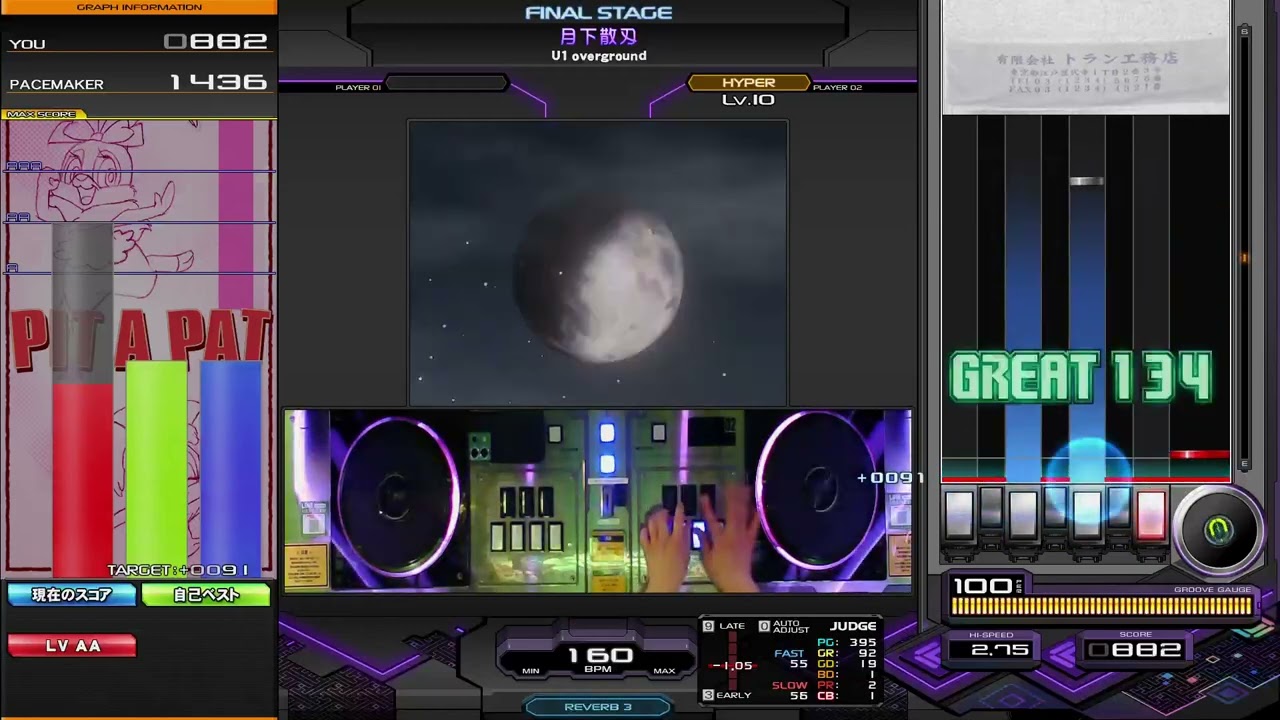Select the 現在のスコア label button
1280x720 pixels.
(72, 595)
